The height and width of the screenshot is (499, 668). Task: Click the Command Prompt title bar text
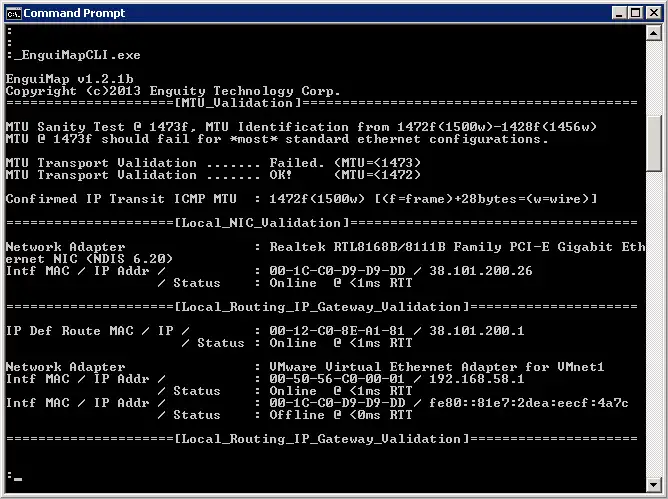tap(73, 12)
